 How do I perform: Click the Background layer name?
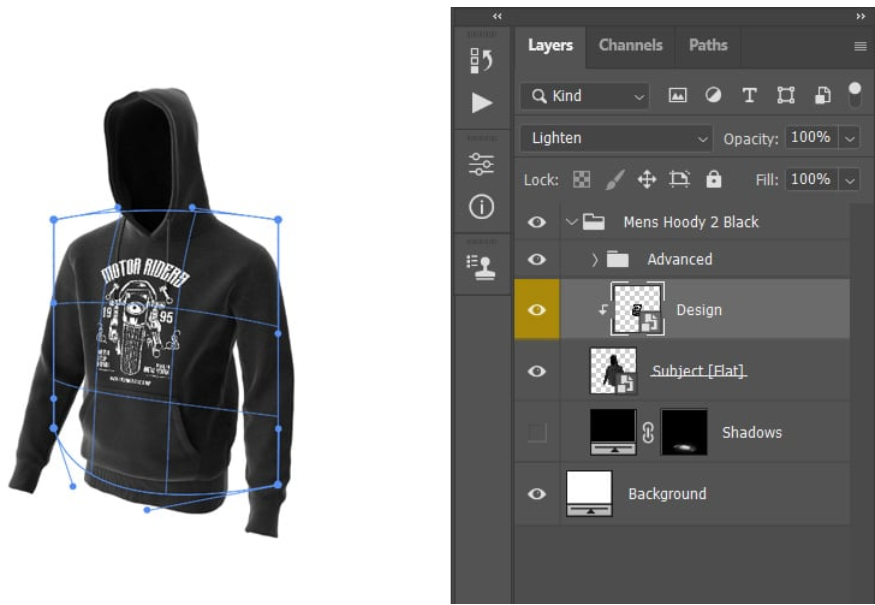click(x=667, y=494)
